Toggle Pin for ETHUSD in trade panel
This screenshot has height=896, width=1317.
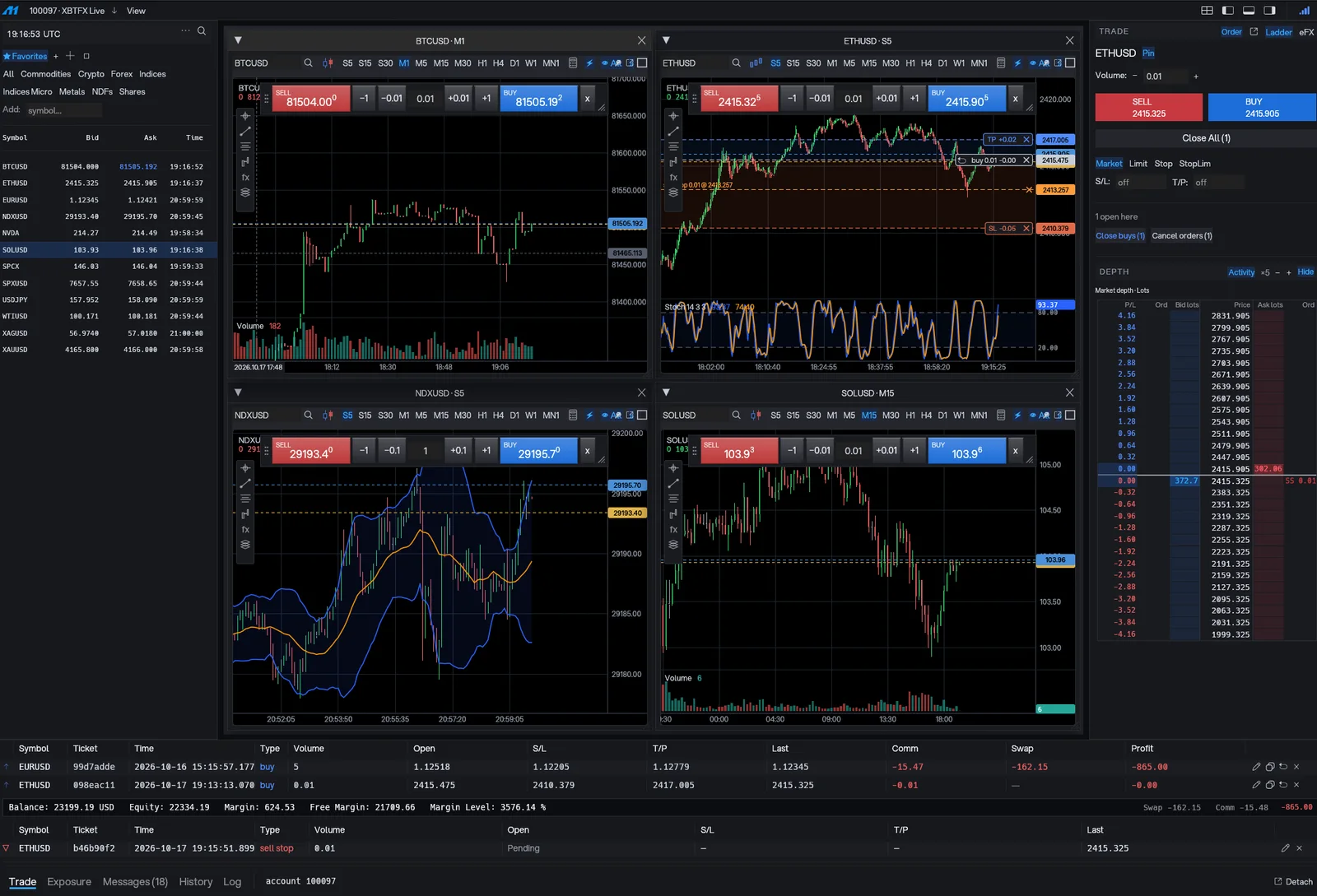[1148, 53]
